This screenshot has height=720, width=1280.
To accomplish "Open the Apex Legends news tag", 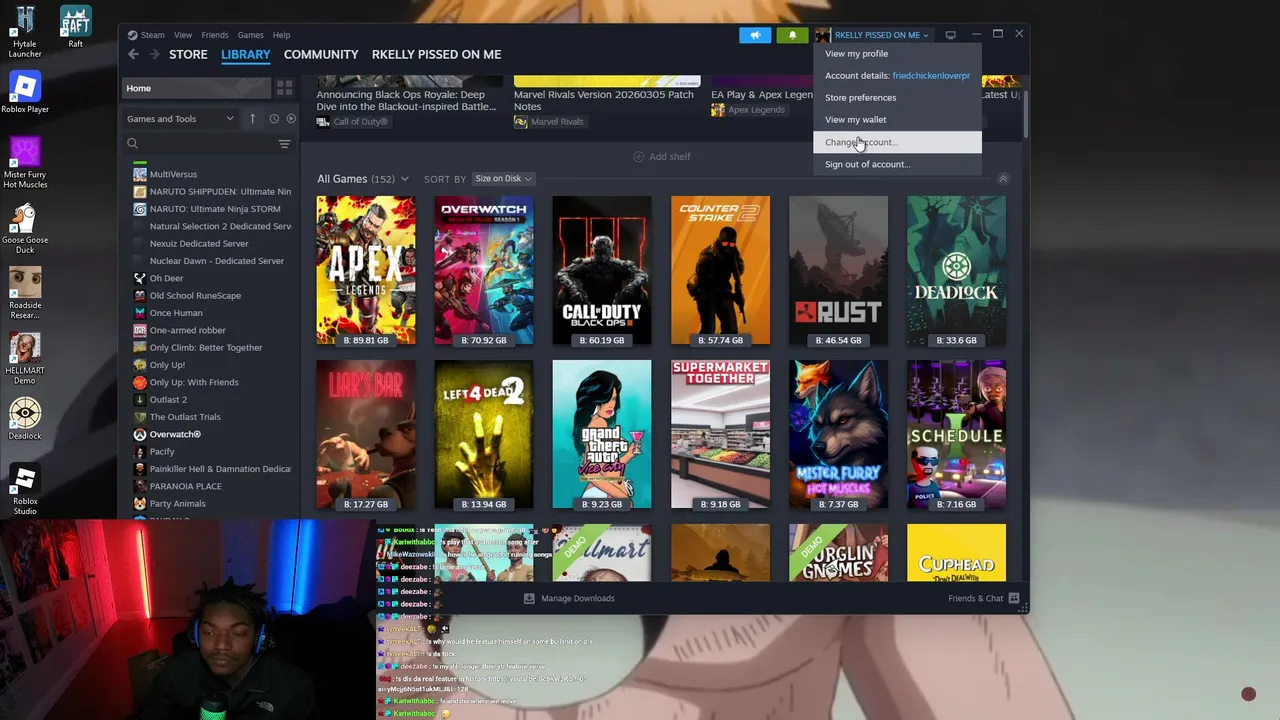I will pos(748,109).
